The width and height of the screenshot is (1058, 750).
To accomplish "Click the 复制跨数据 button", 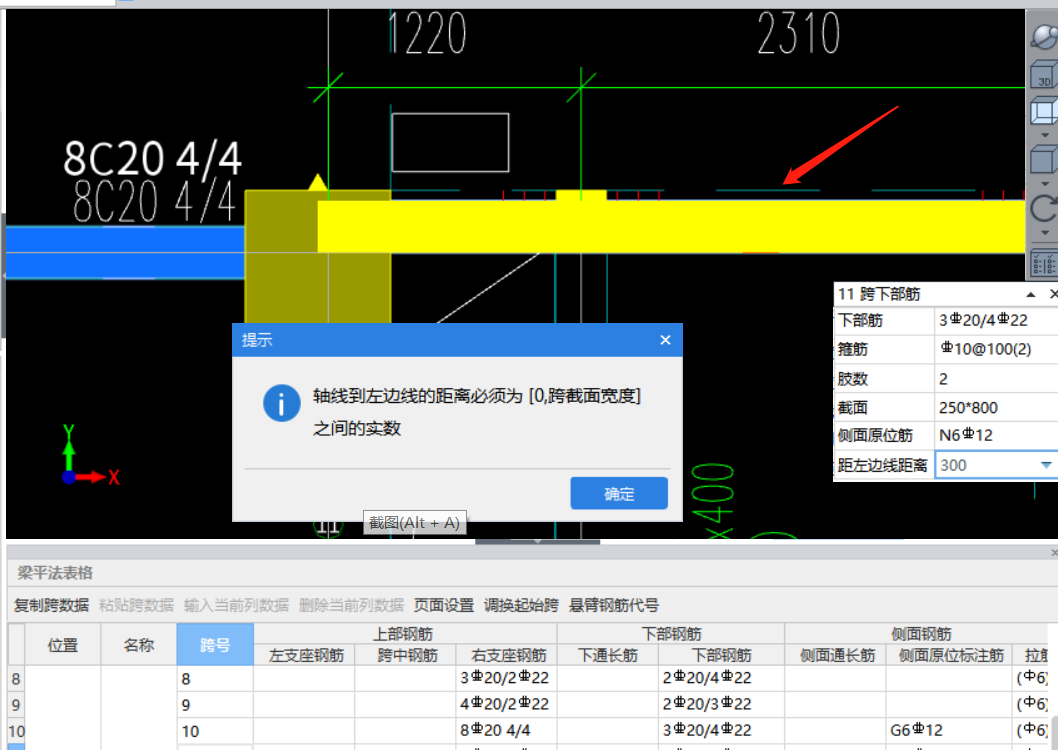I will [x=50, y=605].
